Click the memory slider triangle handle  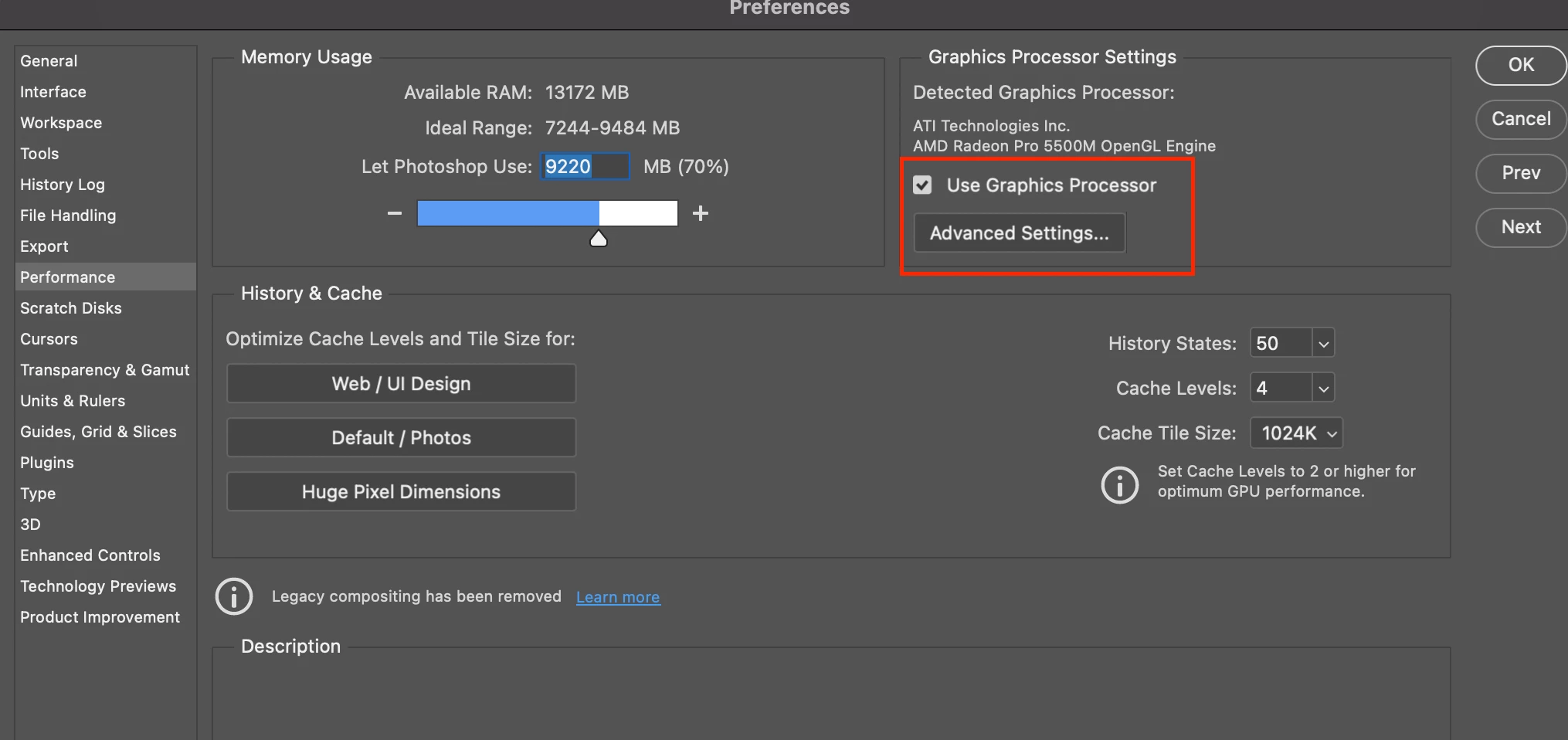coord(599,239)
